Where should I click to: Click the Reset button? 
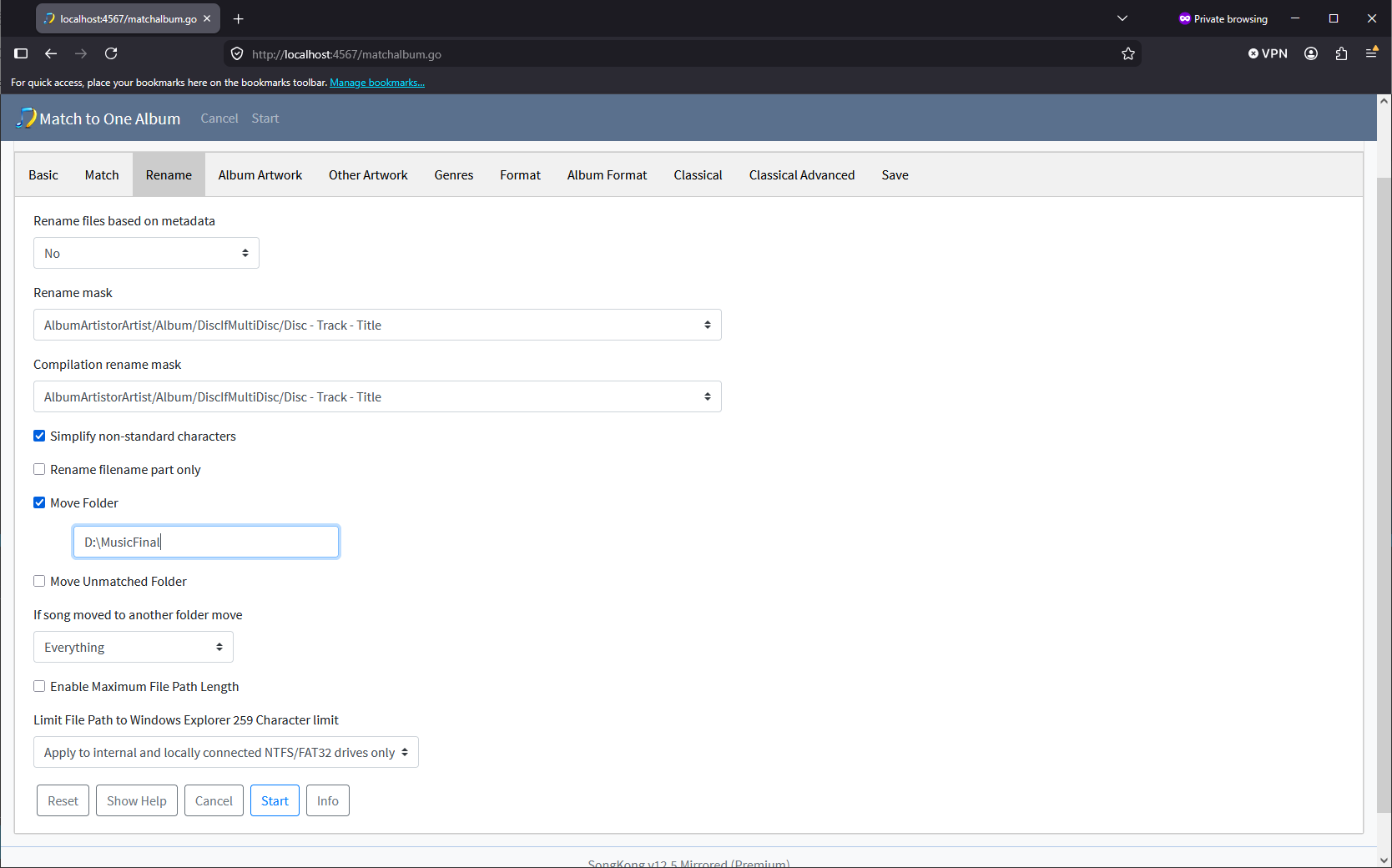coord(63,800)
